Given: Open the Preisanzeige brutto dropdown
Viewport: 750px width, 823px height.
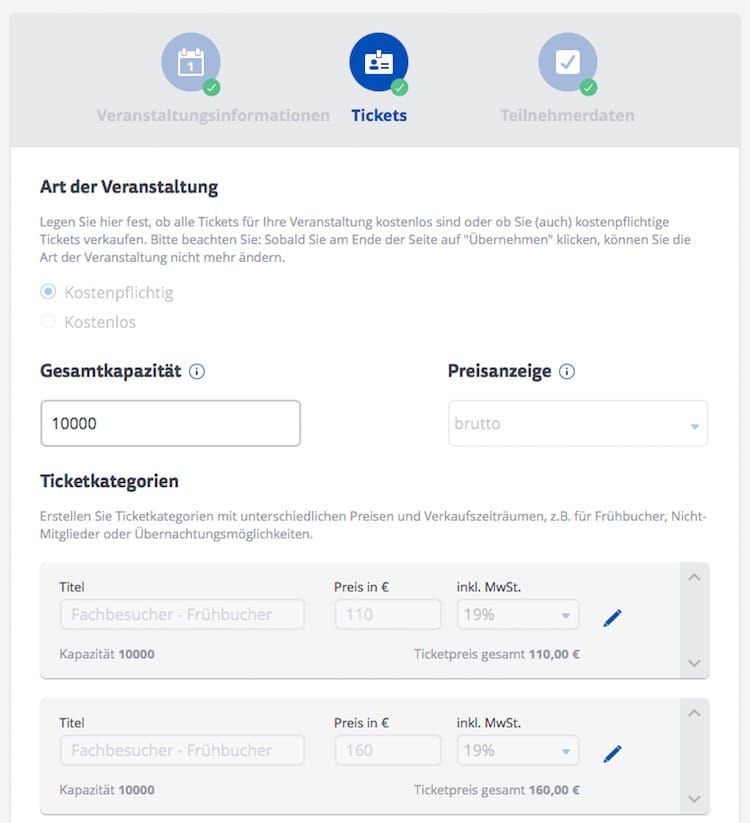Looking at the screenshot, I should 577,424.
